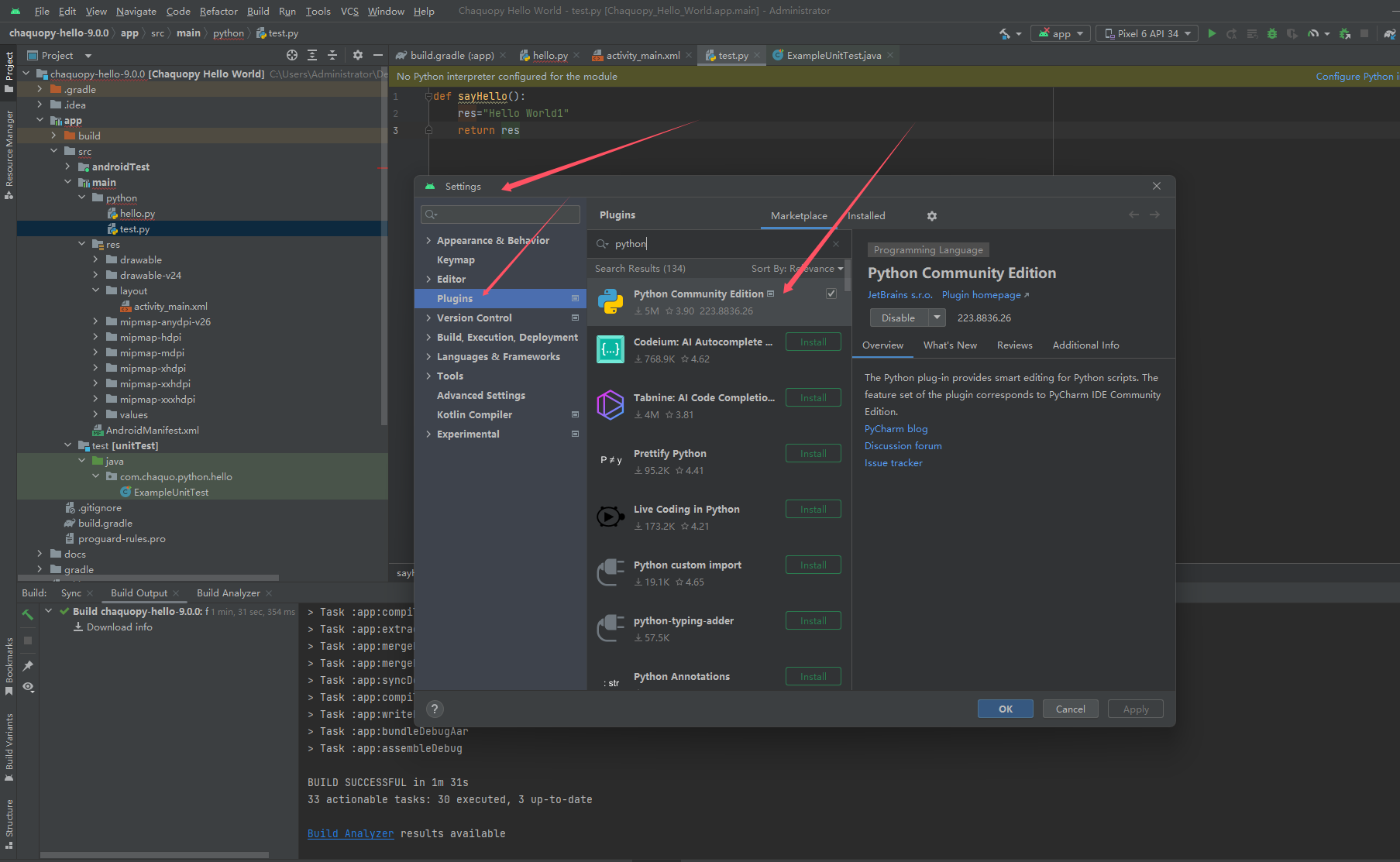Toggle the Version Control settings link icon
Screen dimensions: 1400x862
pyautogui.click(x=575, y=318)
